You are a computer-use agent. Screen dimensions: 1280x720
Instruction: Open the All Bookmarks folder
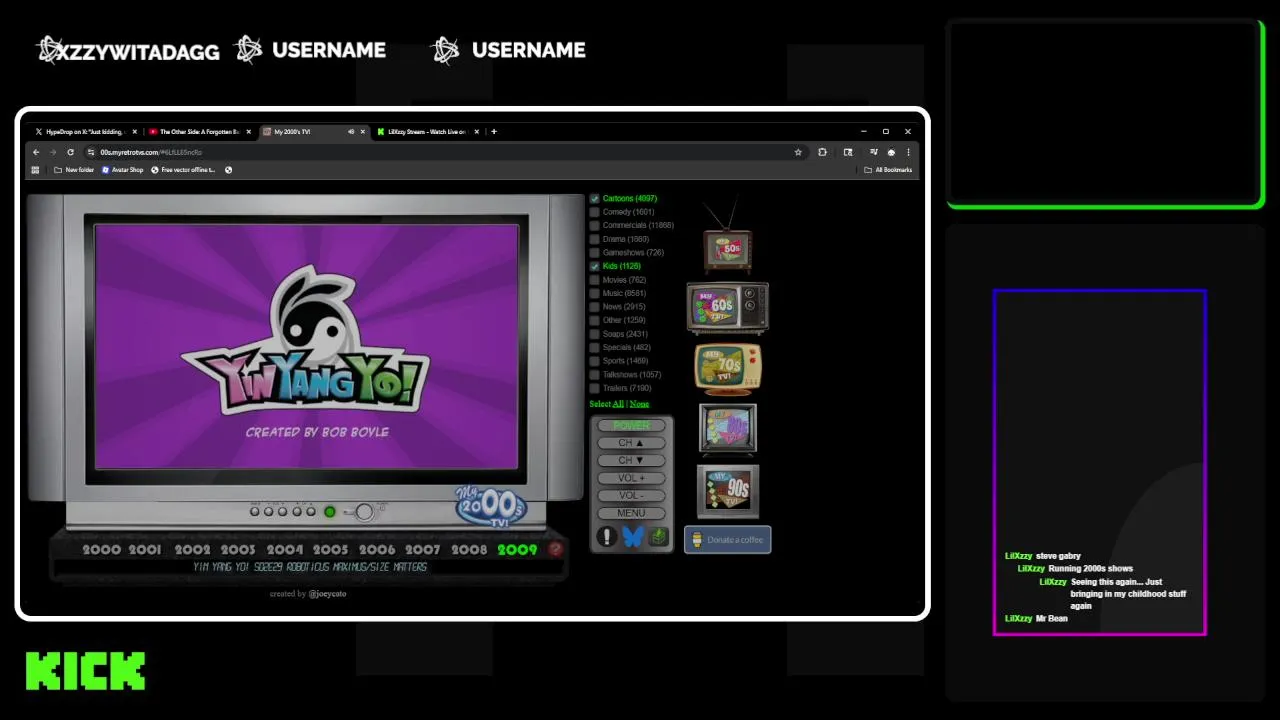tap(888, 170)
